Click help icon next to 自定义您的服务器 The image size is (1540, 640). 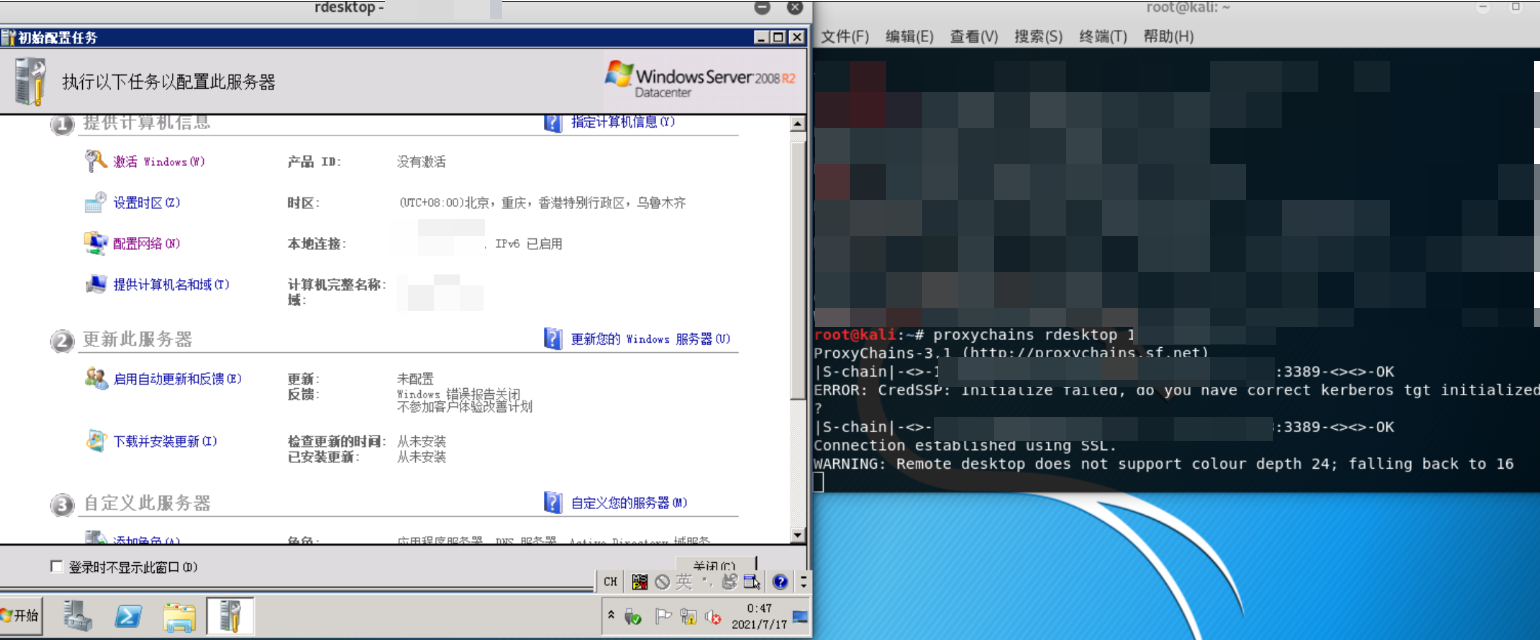(x=553, y=502)
